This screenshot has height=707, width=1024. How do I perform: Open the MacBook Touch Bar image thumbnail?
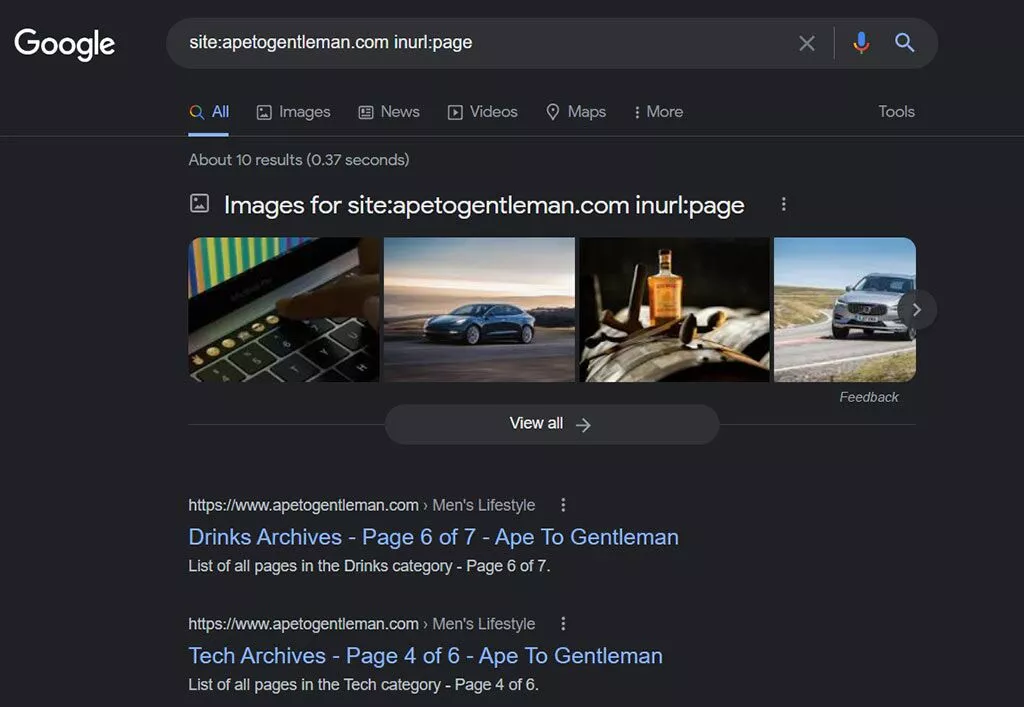pyautogui.click(x=283, y=309)
